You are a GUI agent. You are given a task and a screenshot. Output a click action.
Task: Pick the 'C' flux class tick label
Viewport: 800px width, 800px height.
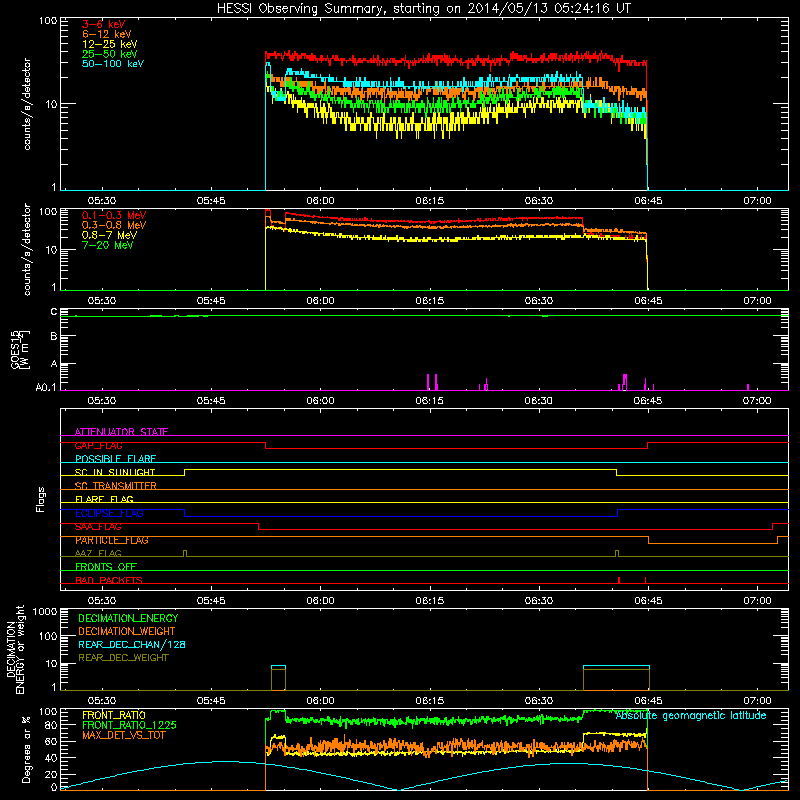coord(54,312)
